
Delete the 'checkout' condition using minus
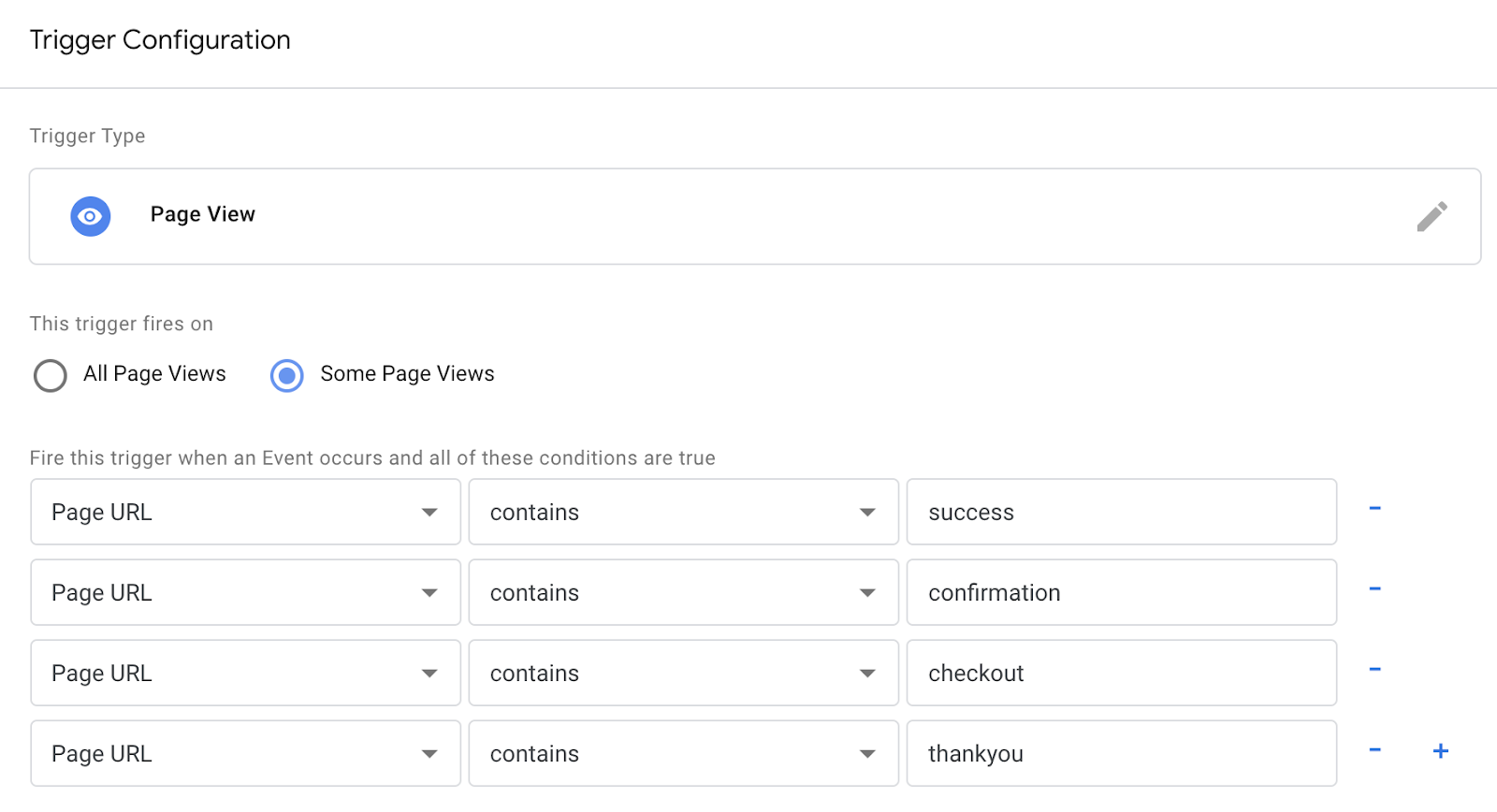(1374, 670)
